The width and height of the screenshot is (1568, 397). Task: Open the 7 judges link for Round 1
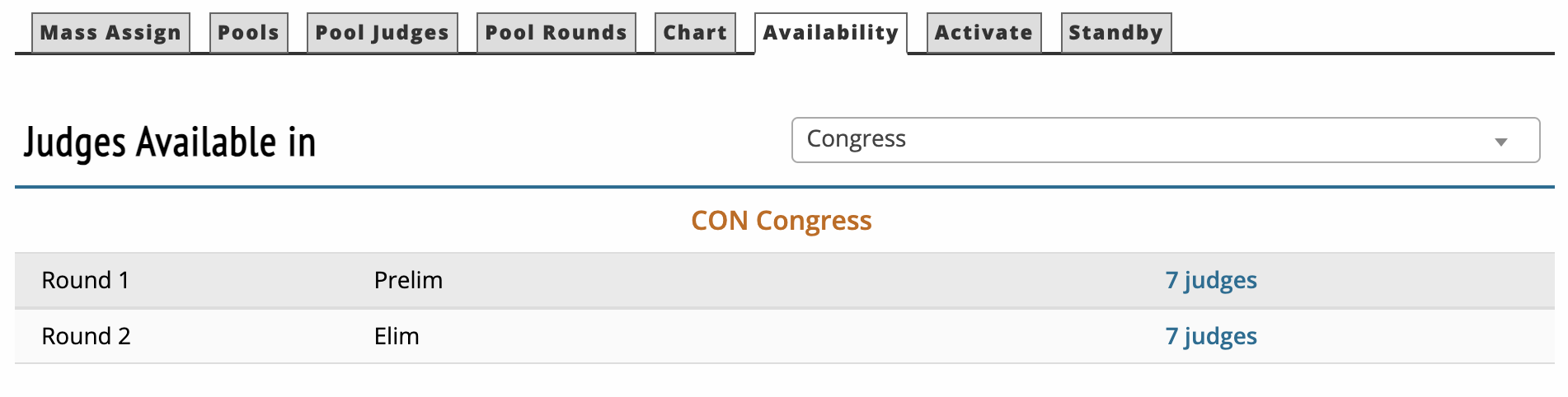(1210, 281)
